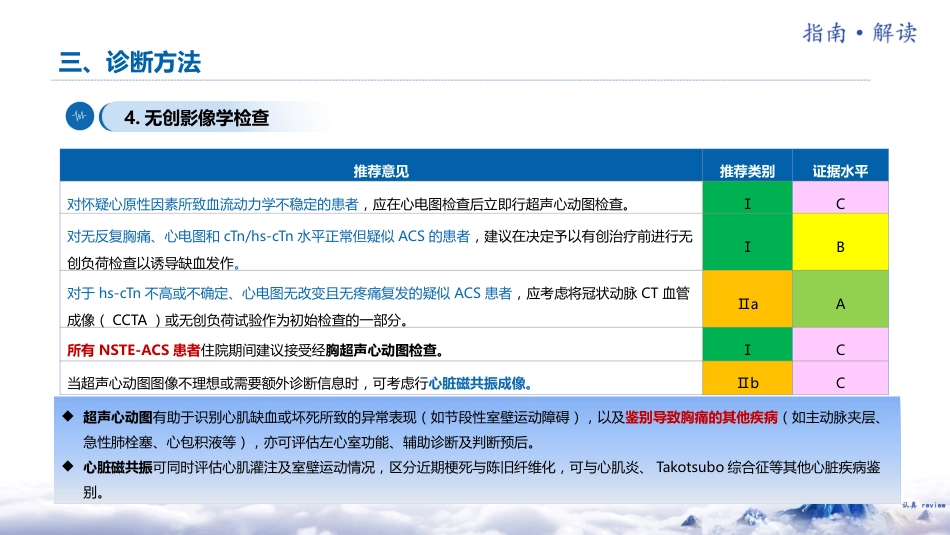Click the bold bullet term 超声心动图
Screen dimensions: 950x535
pos(118,417)
